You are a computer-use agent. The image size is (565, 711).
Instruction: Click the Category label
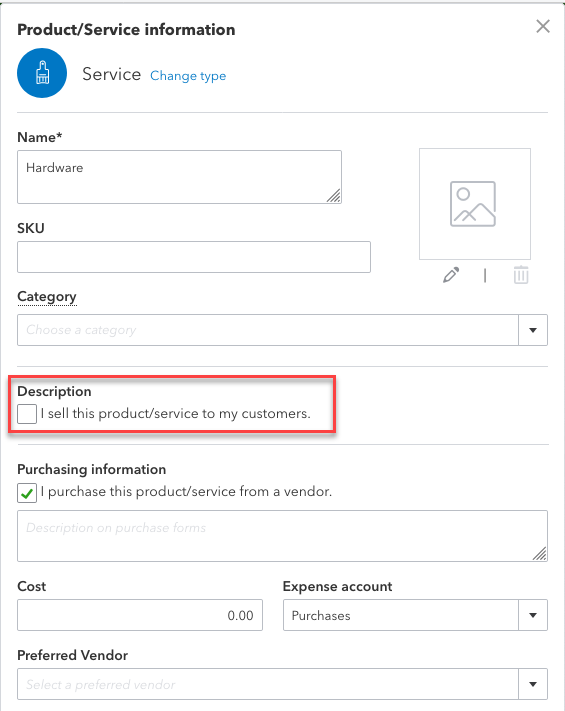(x=47, y=297)
